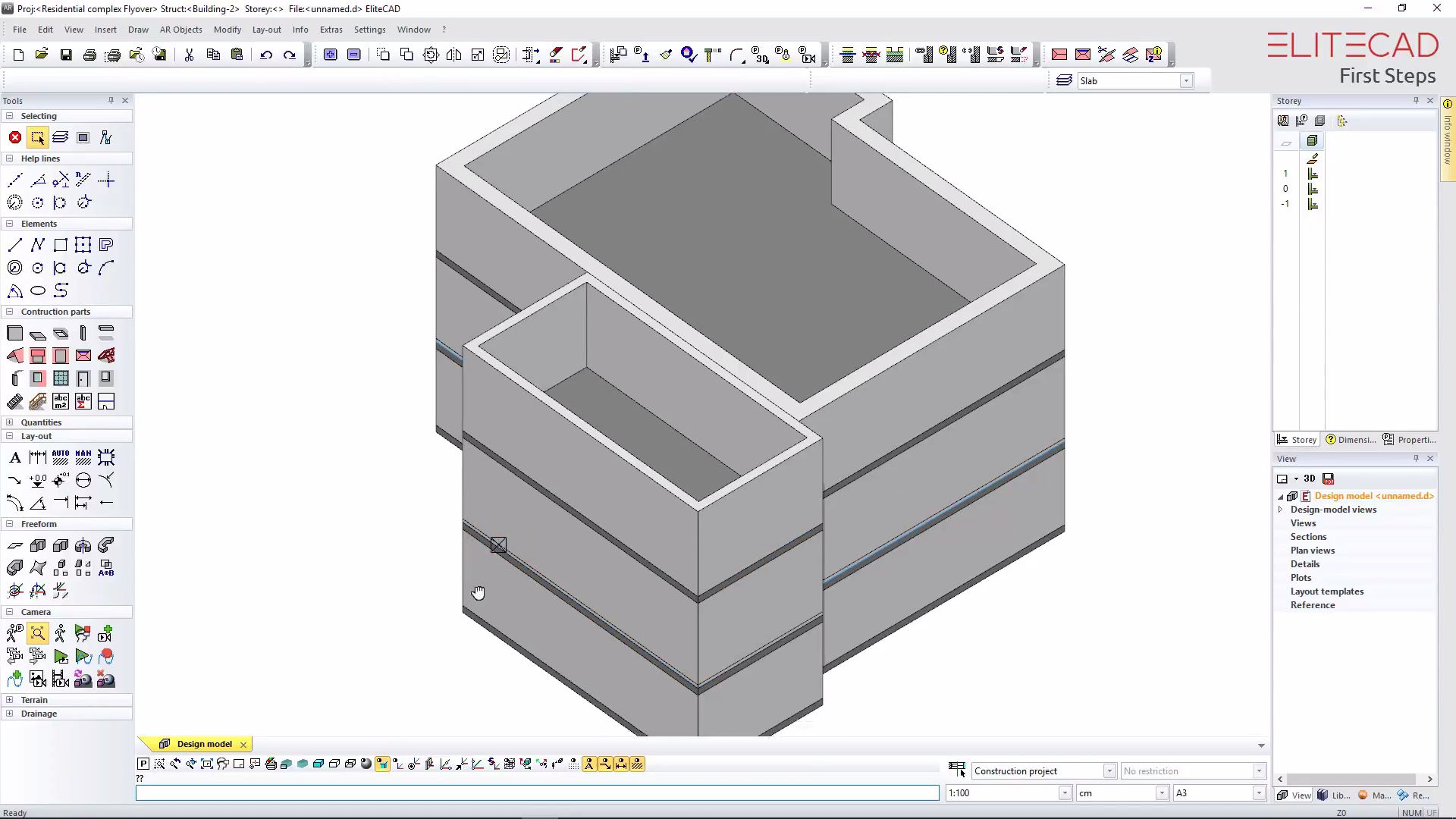Expand the Quantities tool group
This screenshot has height=819, width=1456.
pos(10,422)
